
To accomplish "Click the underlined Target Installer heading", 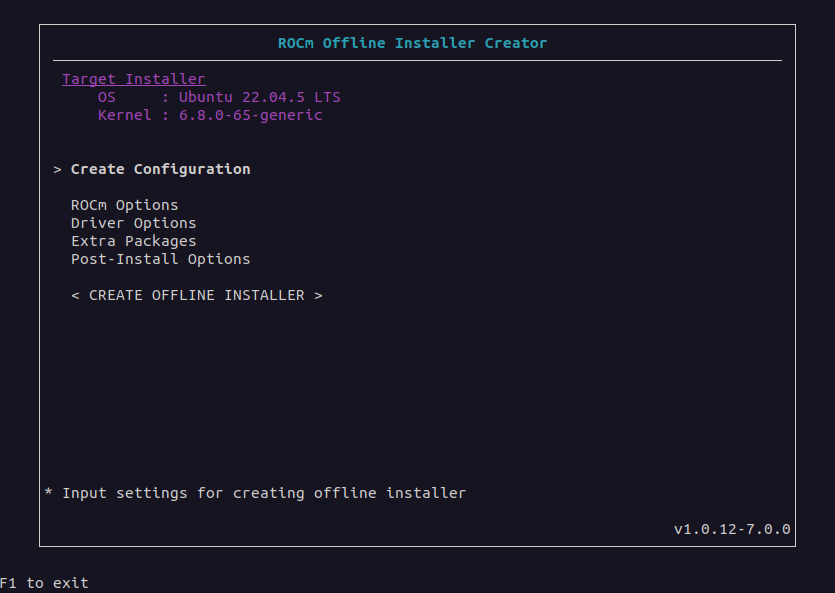I will (x=134, y=79).
